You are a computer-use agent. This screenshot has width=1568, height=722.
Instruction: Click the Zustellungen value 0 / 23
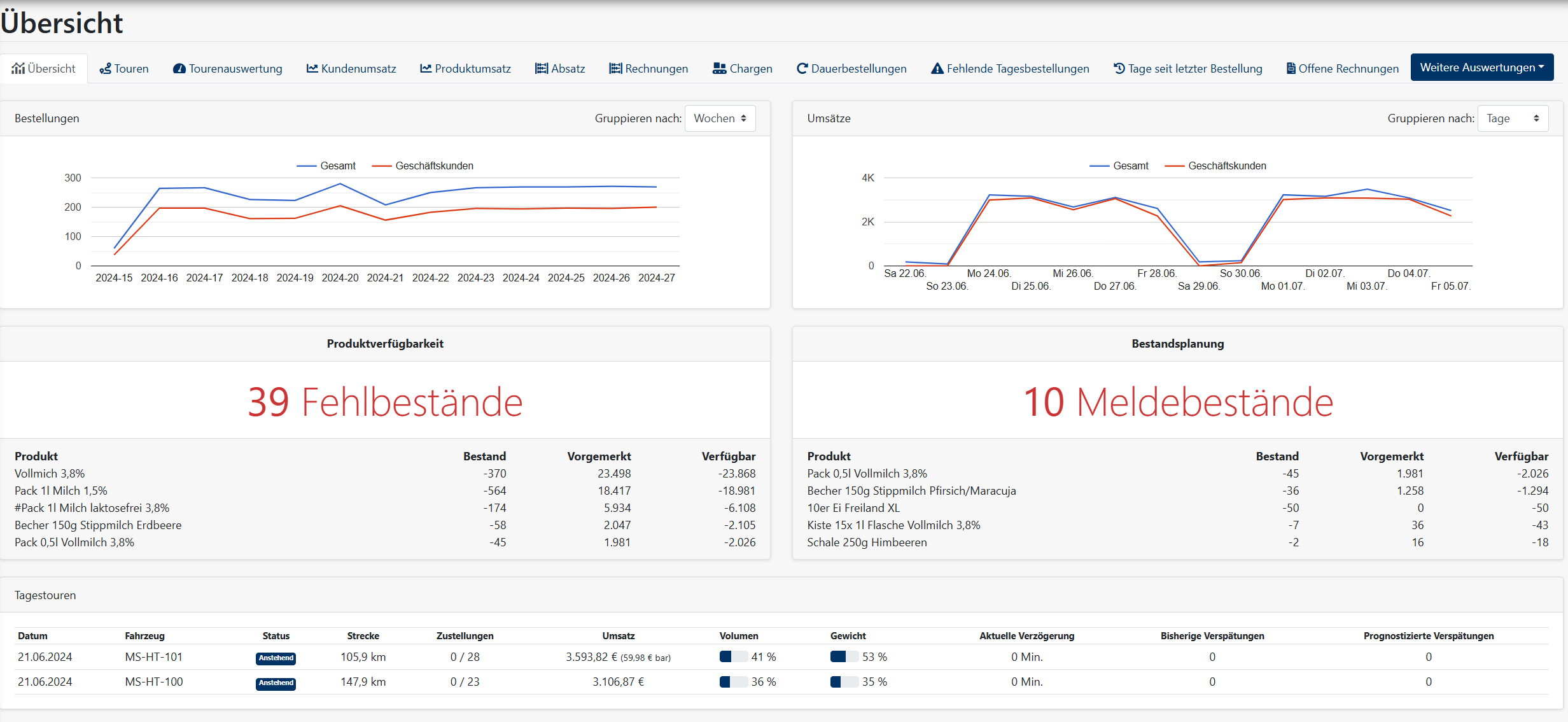[465, 682]
